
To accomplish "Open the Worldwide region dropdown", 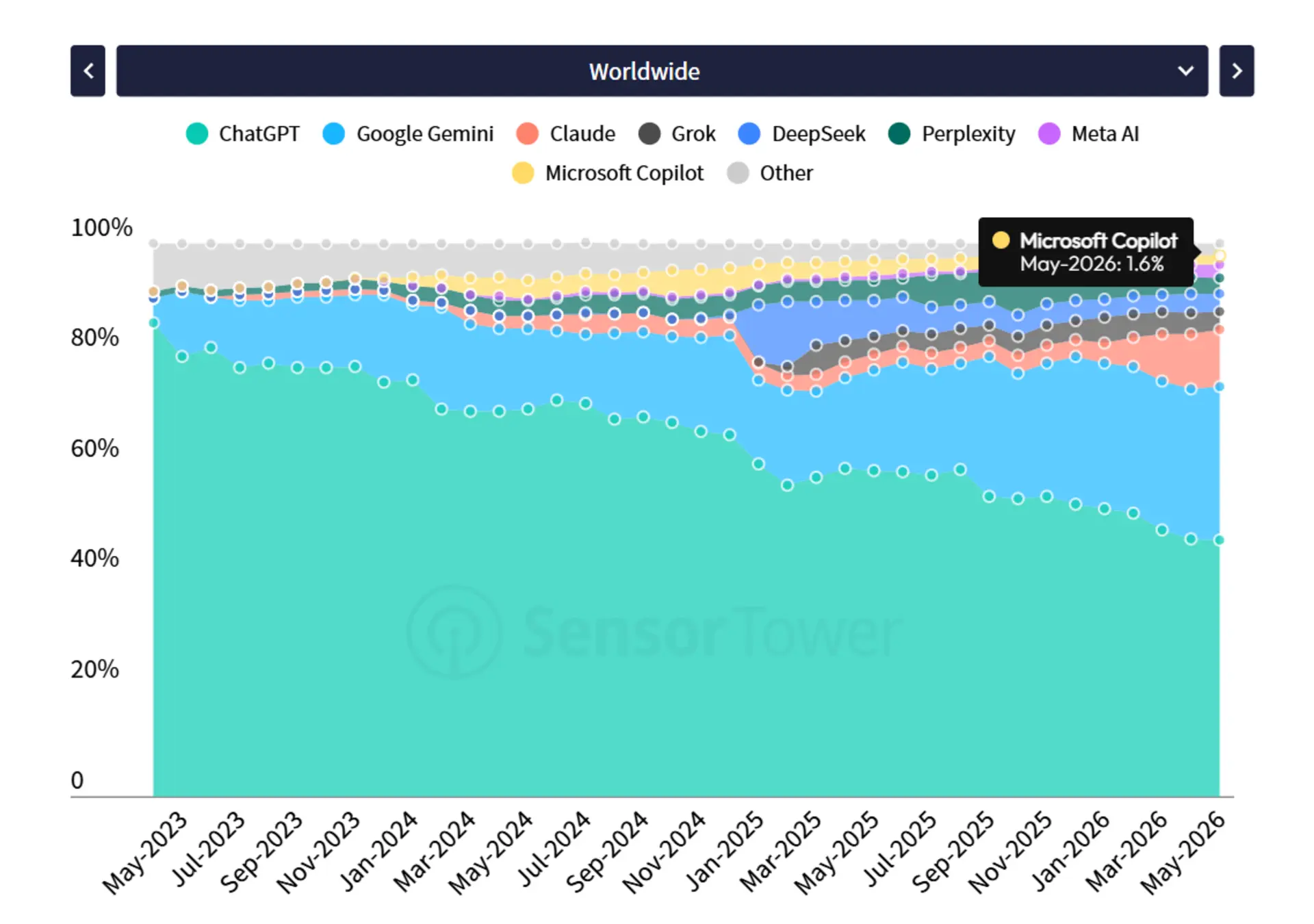I will tap(662, 70).
